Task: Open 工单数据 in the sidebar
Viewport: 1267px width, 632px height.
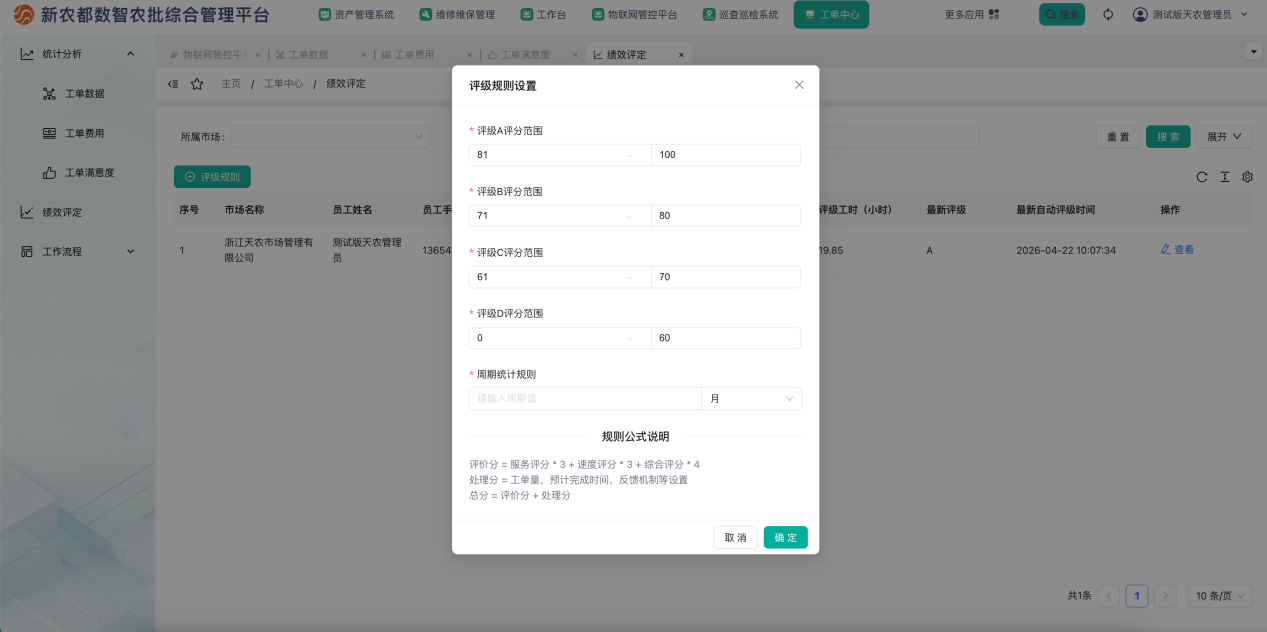Action: pos(85,94)
